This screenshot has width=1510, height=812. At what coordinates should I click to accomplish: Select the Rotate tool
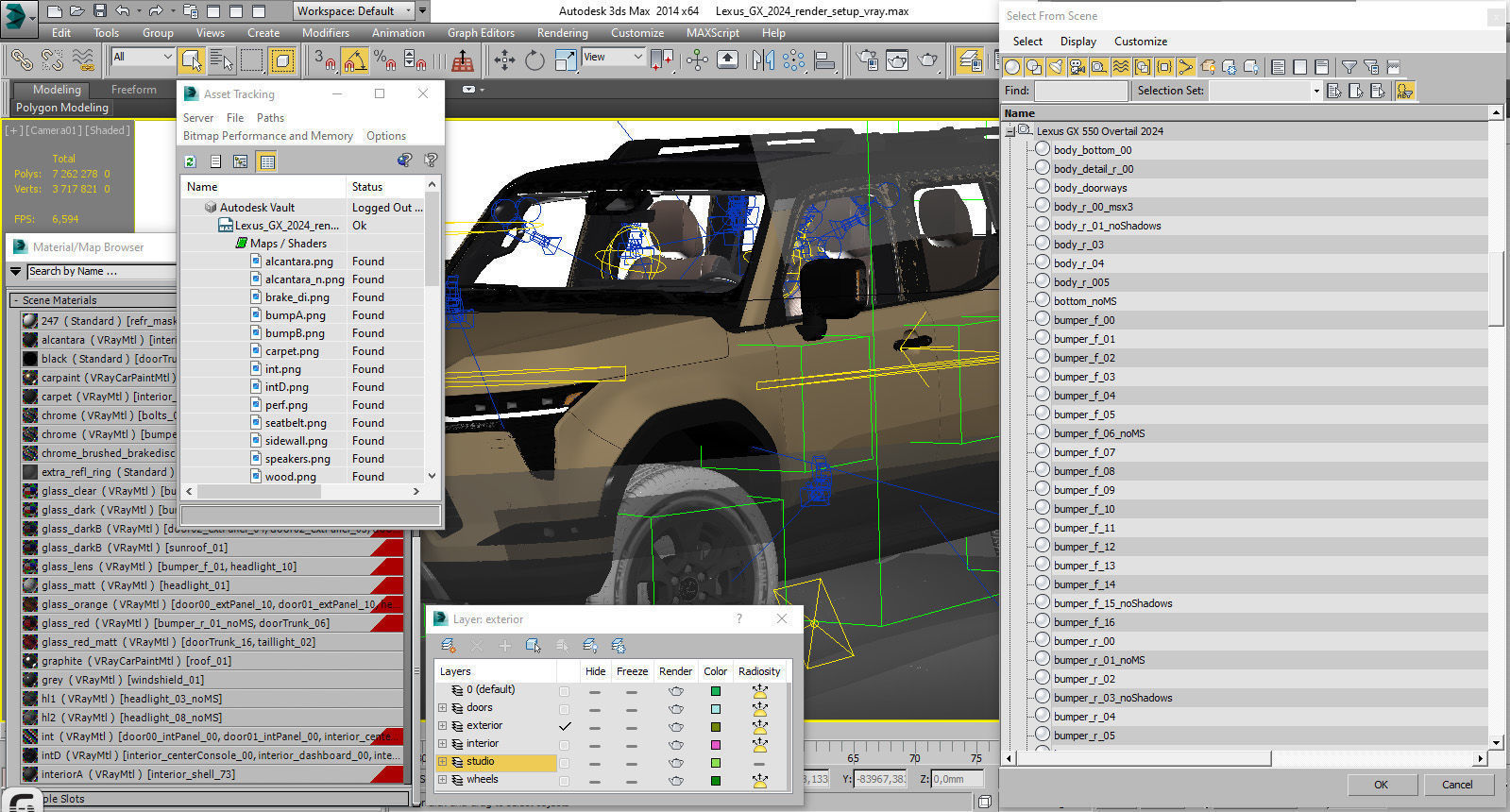534,60
